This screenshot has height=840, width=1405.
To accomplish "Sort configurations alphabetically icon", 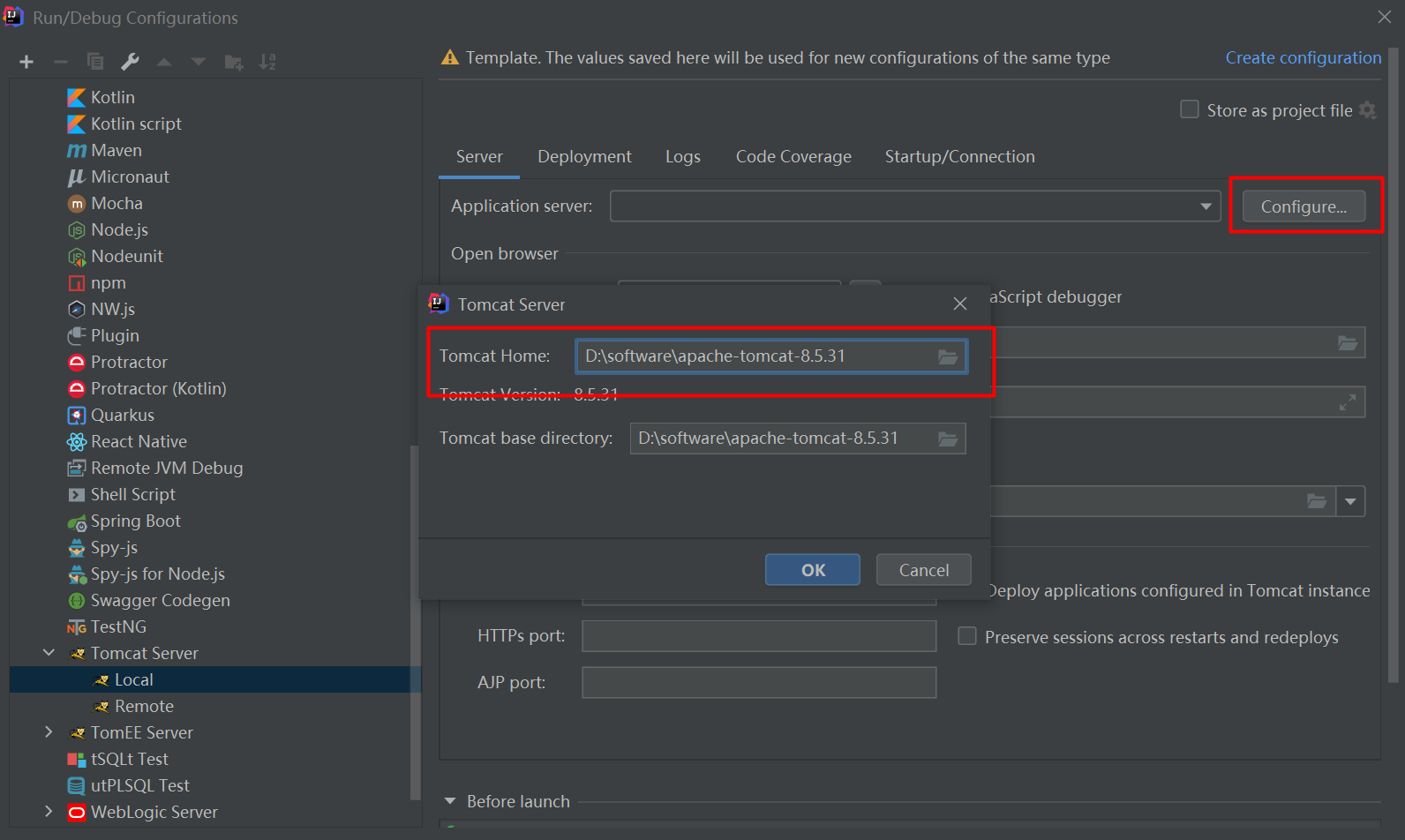I will (x=267, y=62).
